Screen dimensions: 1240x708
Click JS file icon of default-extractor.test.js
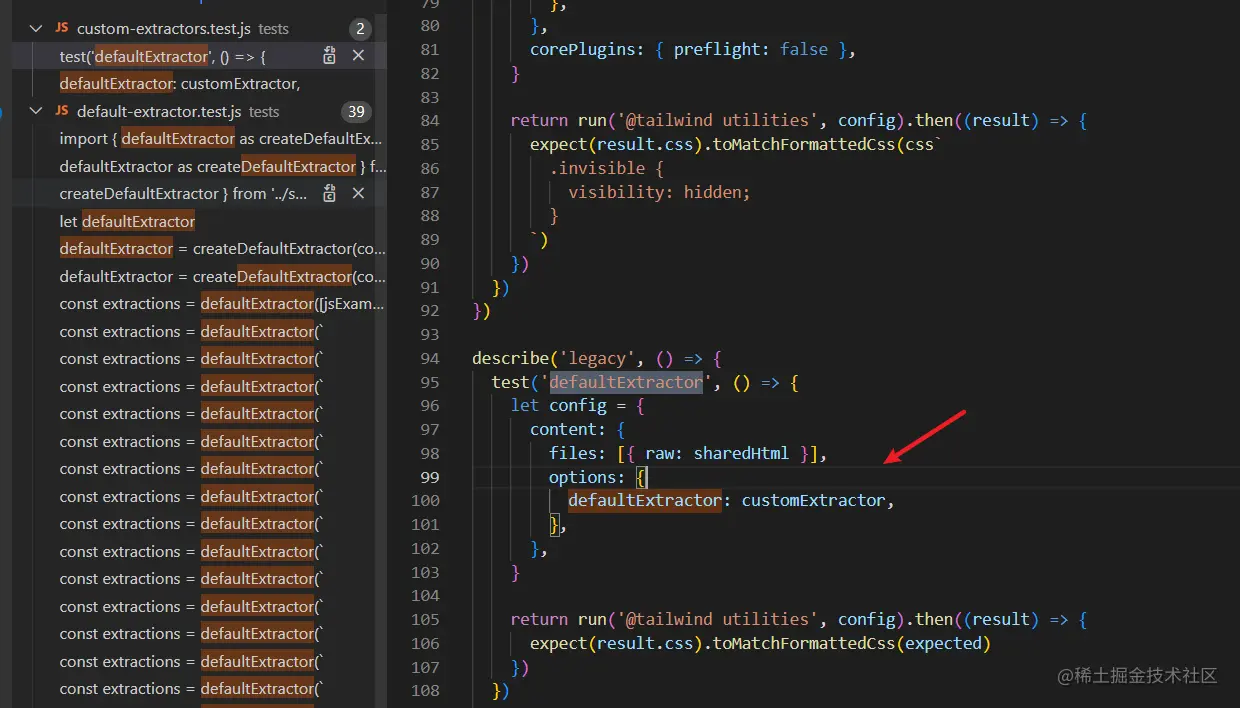tap(62, 111)
